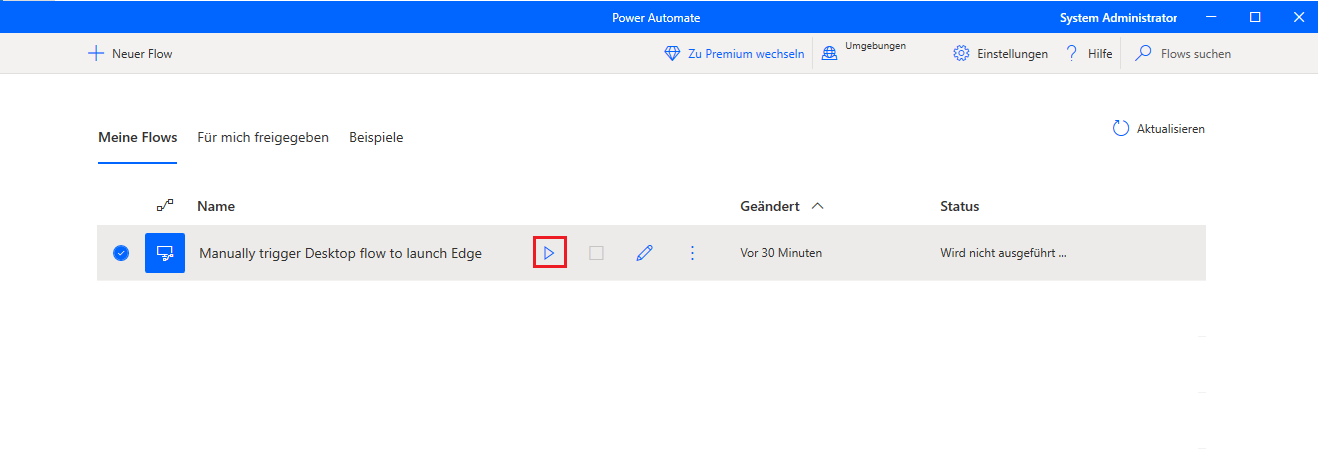Viewport: 1318px width, 471px height.
Task: Create a new flow with Neuer Flow
Action: (131, 54)
